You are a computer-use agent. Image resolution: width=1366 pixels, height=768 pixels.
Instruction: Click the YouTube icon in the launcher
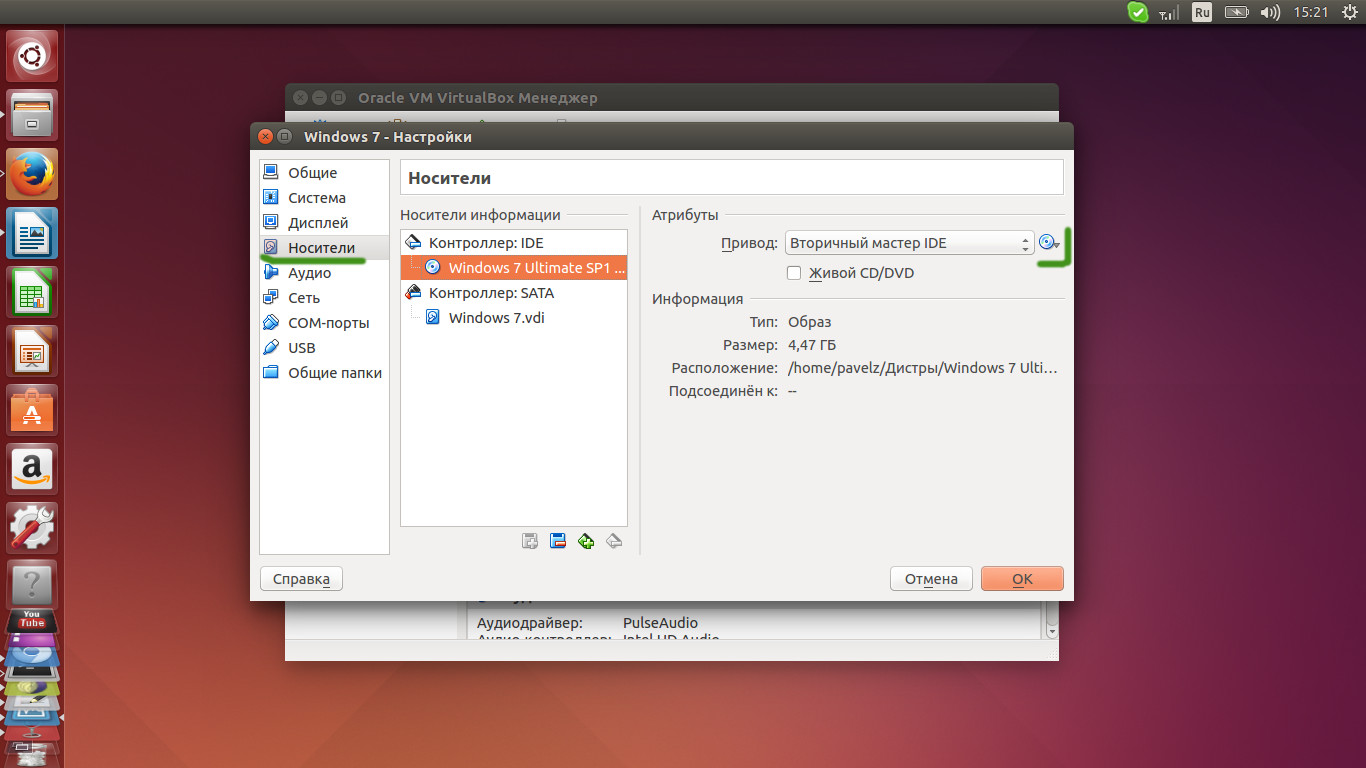[33, 622]
